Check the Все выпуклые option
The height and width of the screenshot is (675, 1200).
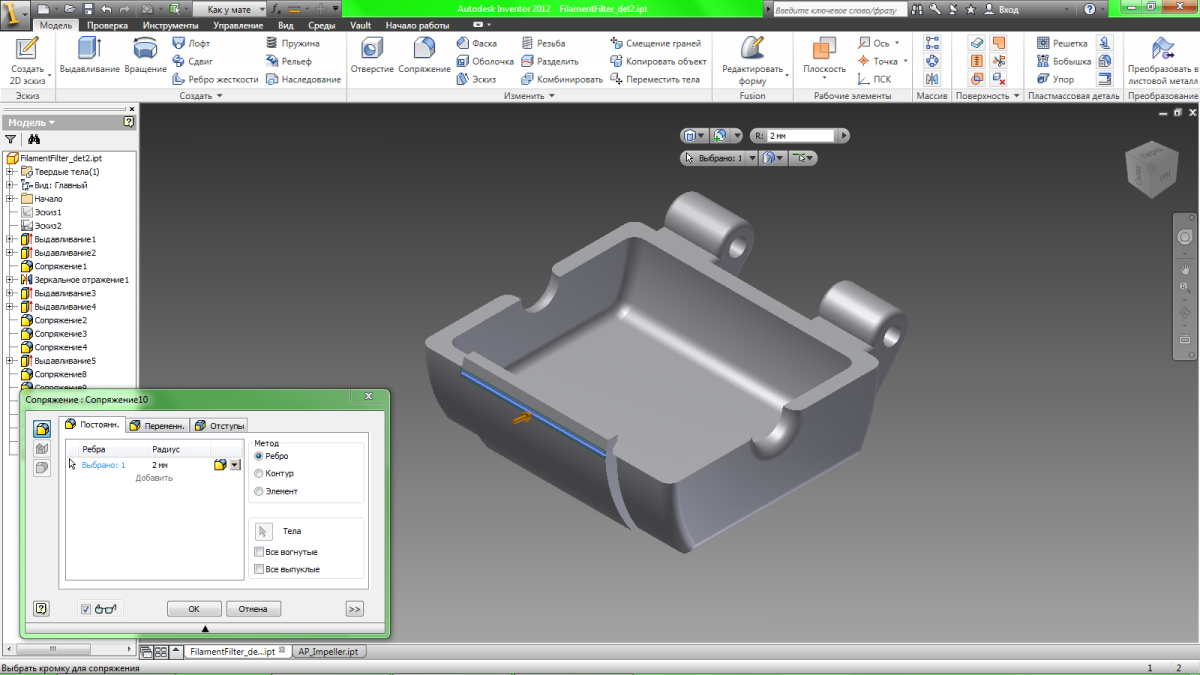point(260,569)
